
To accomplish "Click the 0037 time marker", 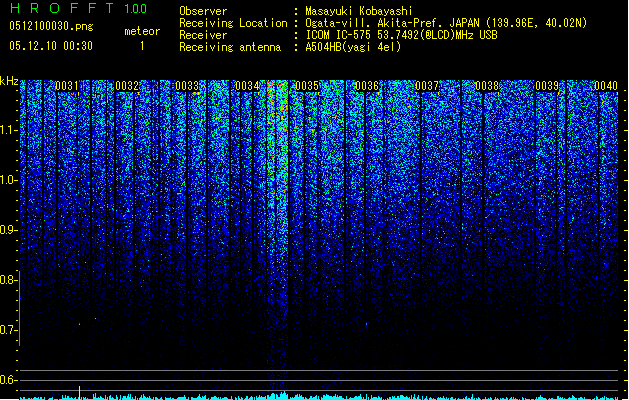I will point(427,86).
